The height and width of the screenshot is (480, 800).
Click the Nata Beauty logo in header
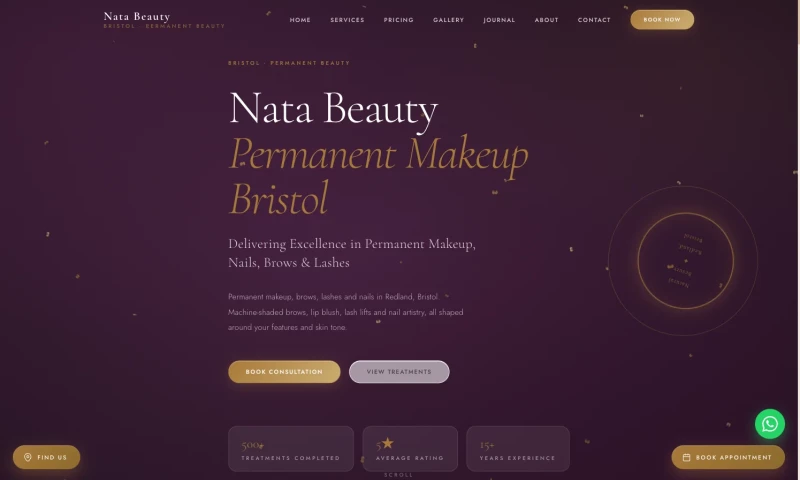[x=164, y=20]
